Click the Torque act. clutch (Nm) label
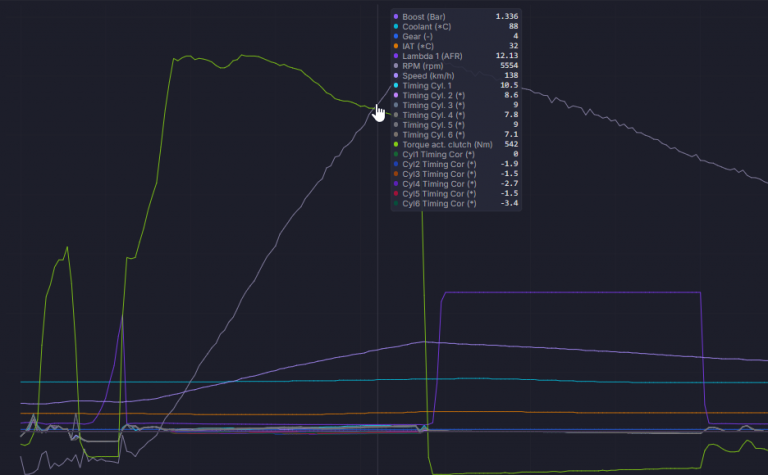 [447, 144]
